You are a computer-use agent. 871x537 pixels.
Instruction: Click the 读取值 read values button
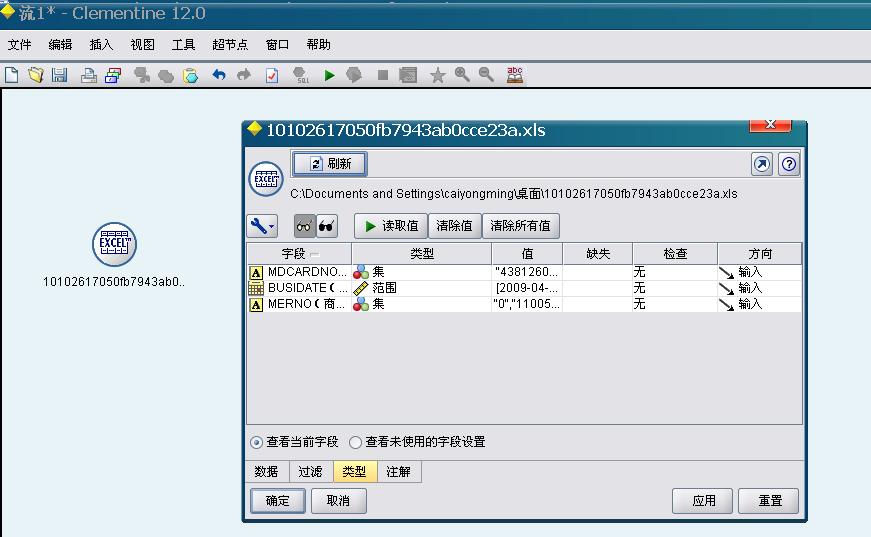pyautogui.click(x=391, y=226)
